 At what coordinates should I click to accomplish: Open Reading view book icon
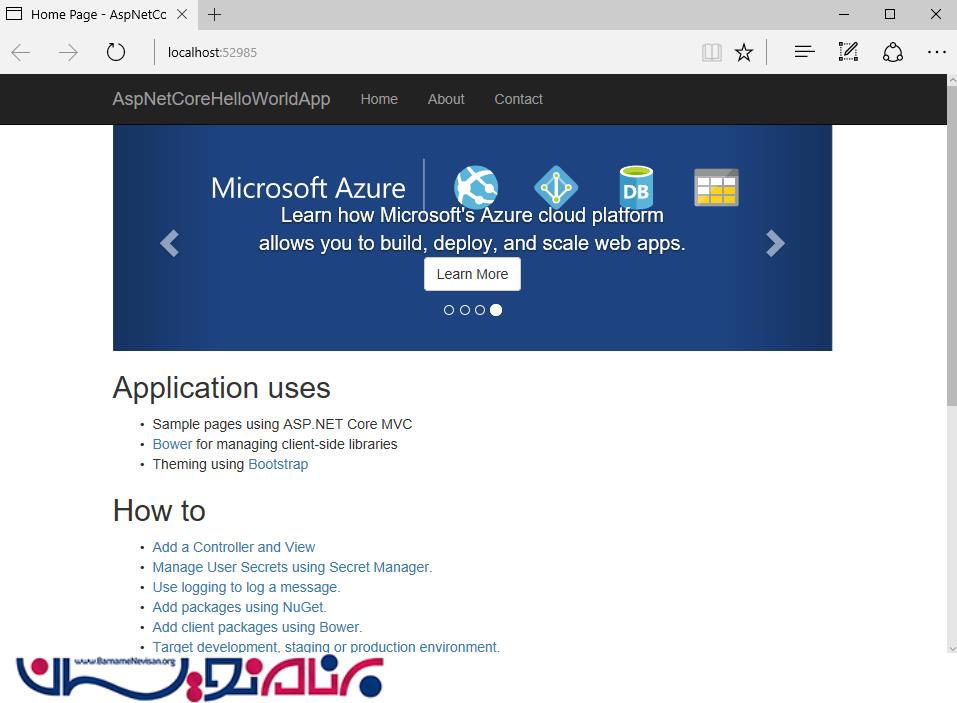711,52
